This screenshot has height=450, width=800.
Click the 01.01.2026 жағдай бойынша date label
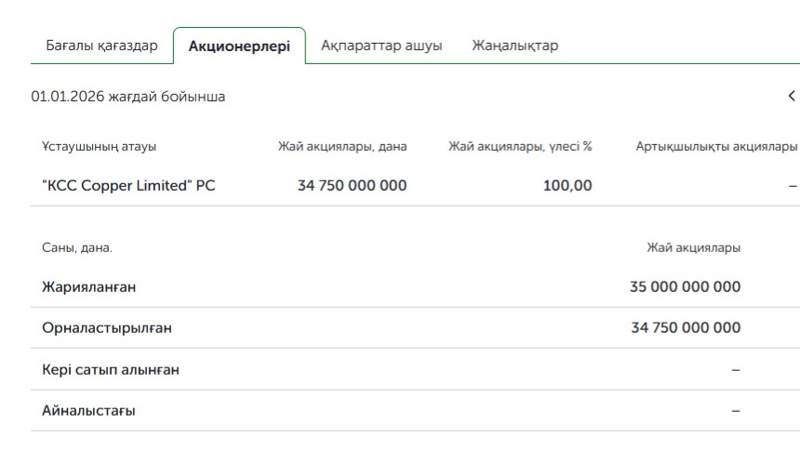click(128, 97)
